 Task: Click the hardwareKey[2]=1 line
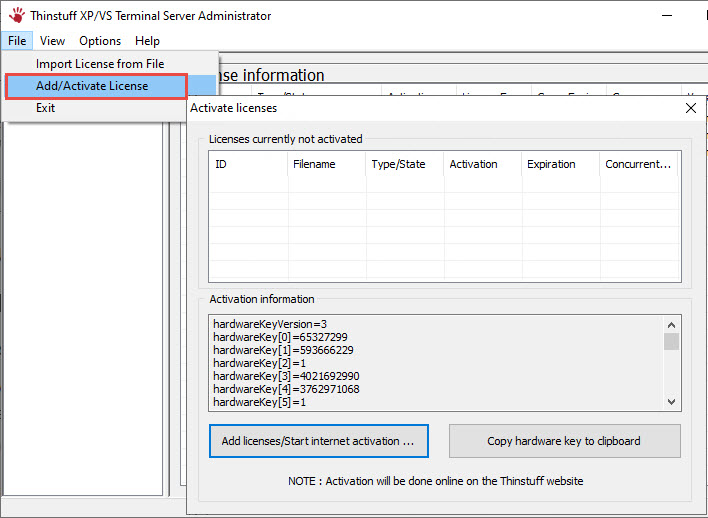point(260,363)
